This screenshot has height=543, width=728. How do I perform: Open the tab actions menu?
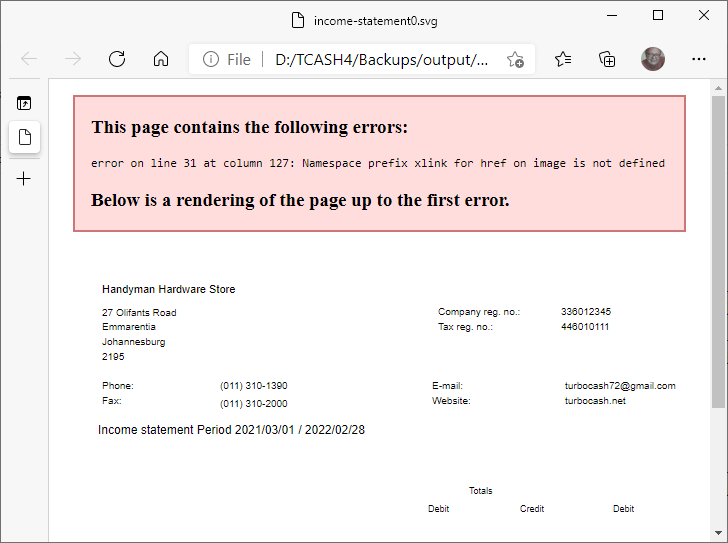(x=24, y=103)
